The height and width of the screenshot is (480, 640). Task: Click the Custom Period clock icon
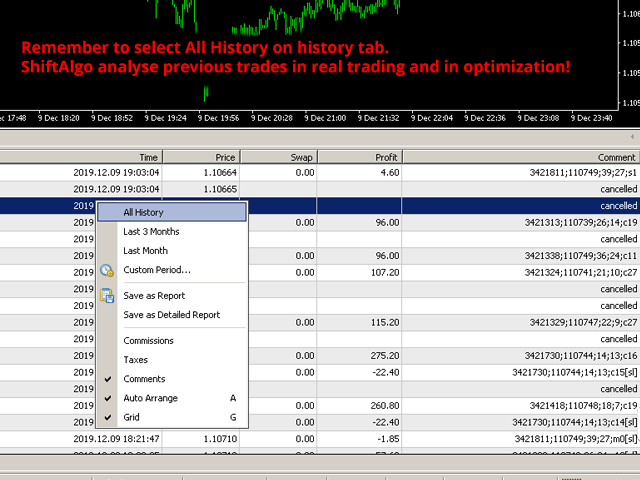pyautogui.click(x=108, y=270)
